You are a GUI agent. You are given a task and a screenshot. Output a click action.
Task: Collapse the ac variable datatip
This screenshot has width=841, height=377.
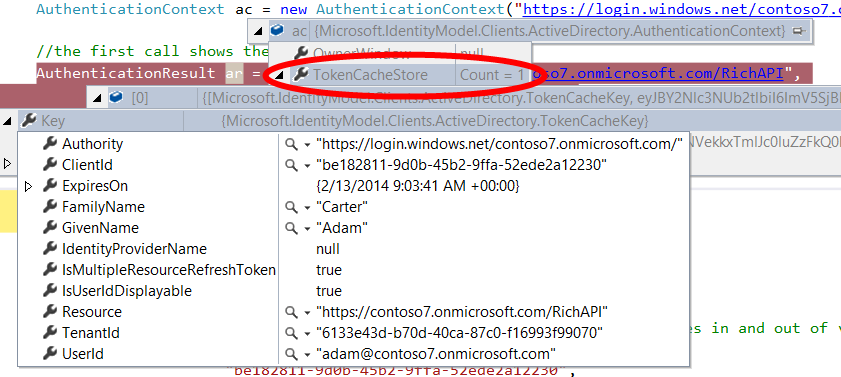tap(258, 32)
